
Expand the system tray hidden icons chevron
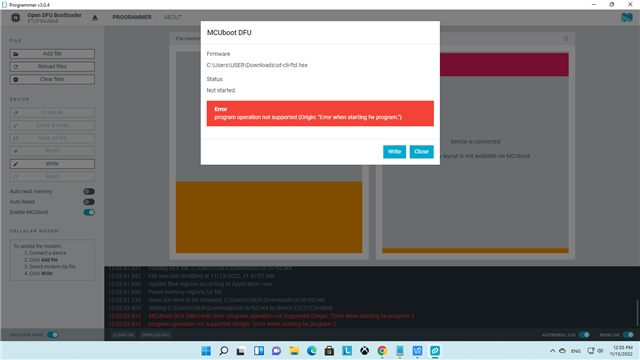[x=552, y=351]
